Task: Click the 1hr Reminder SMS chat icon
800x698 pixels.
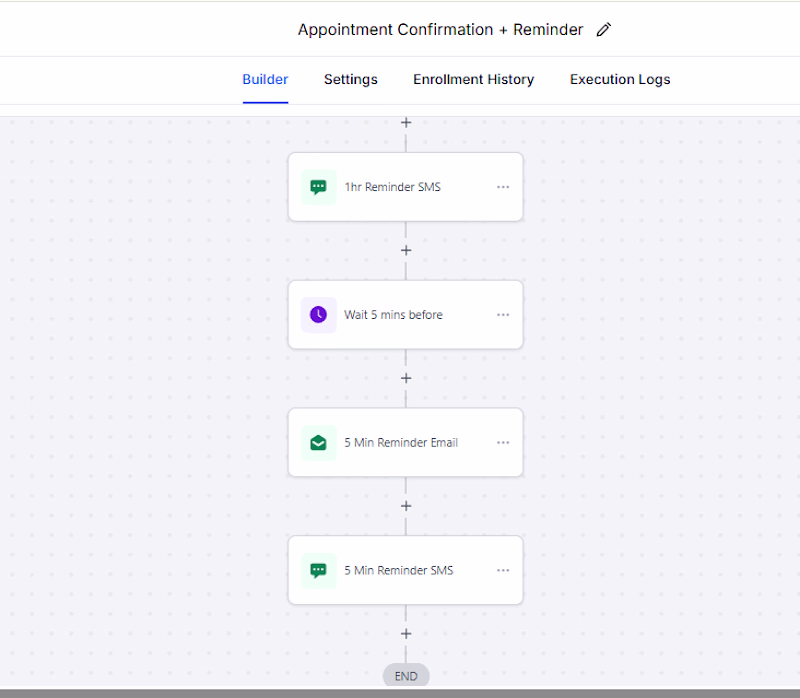Action: click(318, 187)
